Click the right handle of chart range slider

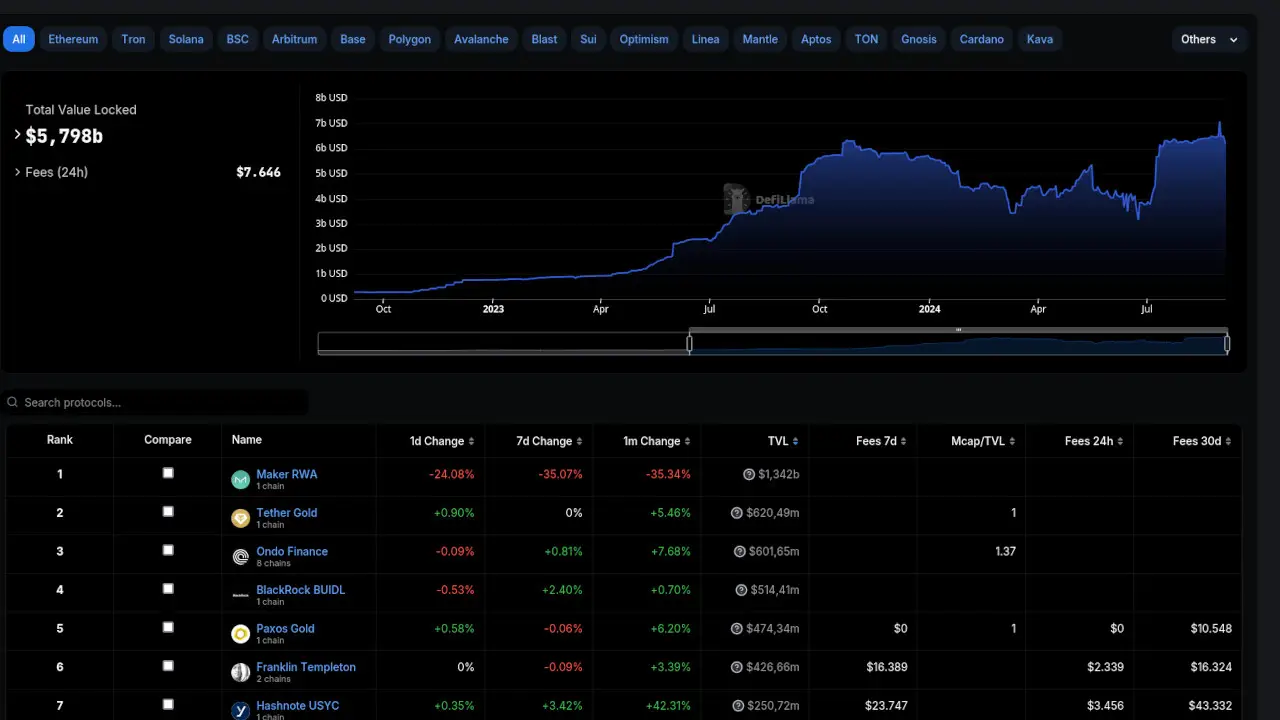pos(1227,344)
